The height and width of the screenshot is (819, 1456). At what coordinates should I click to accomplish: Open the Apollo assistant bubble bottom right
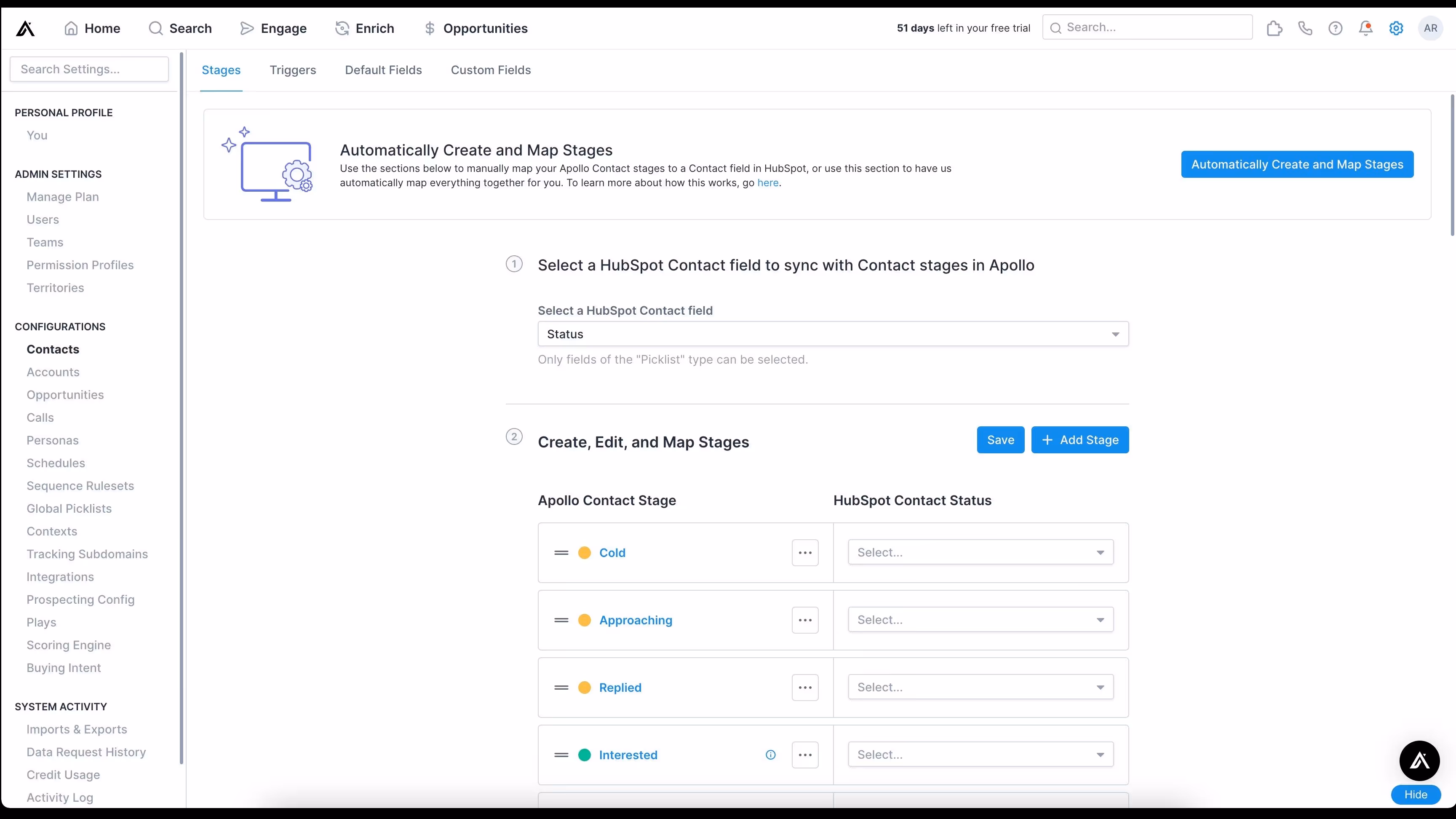point(1420,761)
